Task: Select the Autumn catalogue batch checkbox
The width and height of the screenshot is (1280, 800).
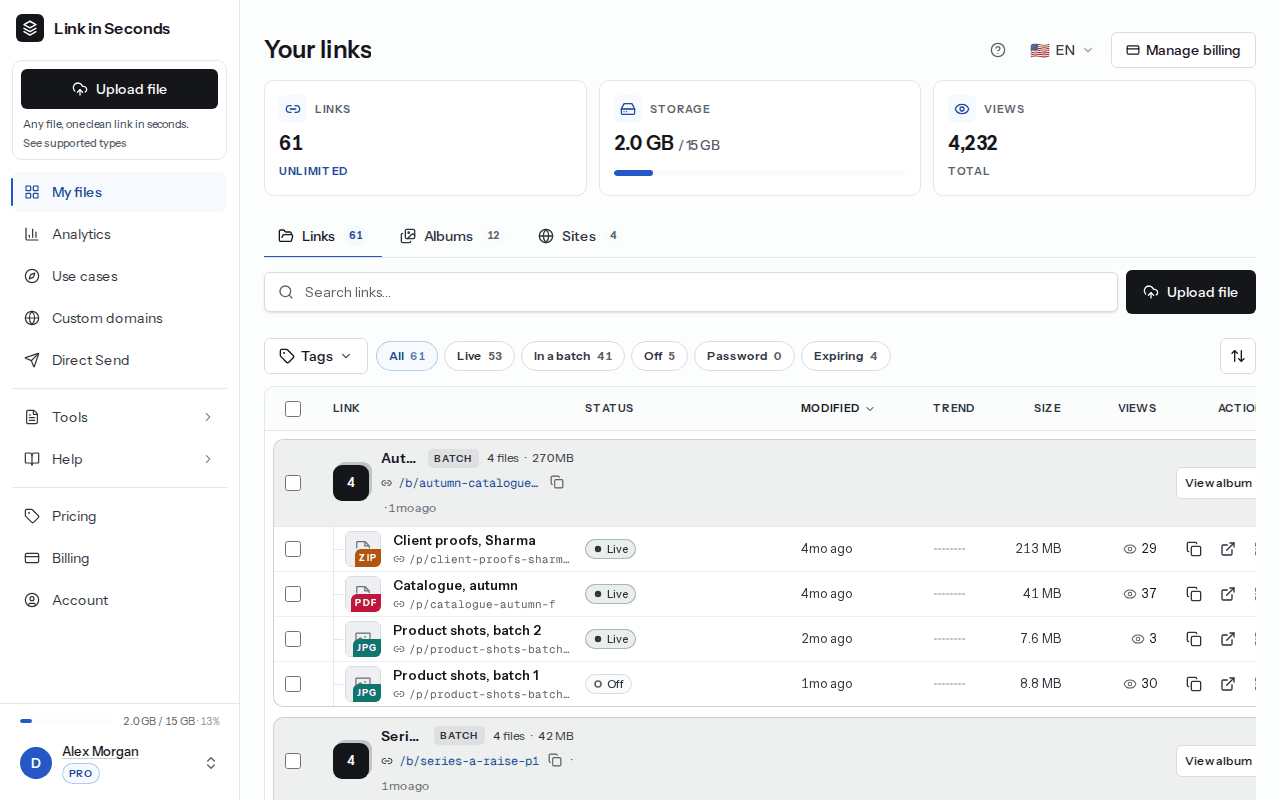Action: point(293,483)
